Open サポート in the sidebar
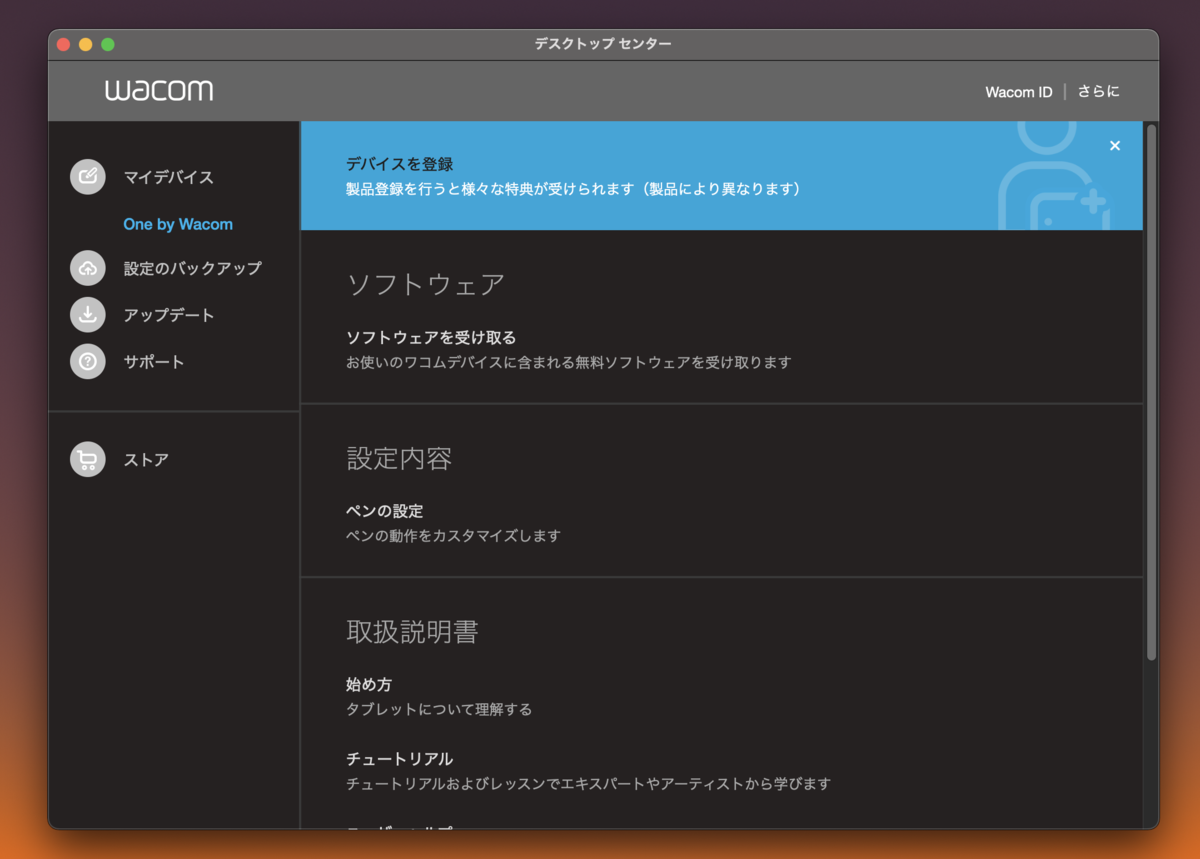 (x=154, y=361)
